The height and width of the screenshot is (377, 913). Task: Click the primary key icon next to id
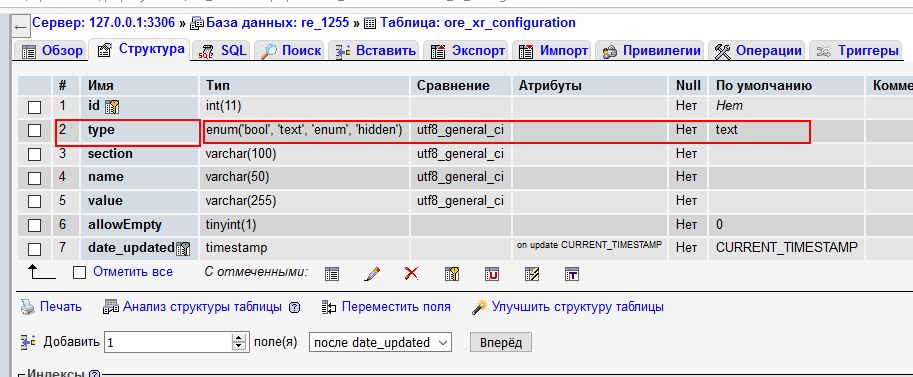(112, 107)
